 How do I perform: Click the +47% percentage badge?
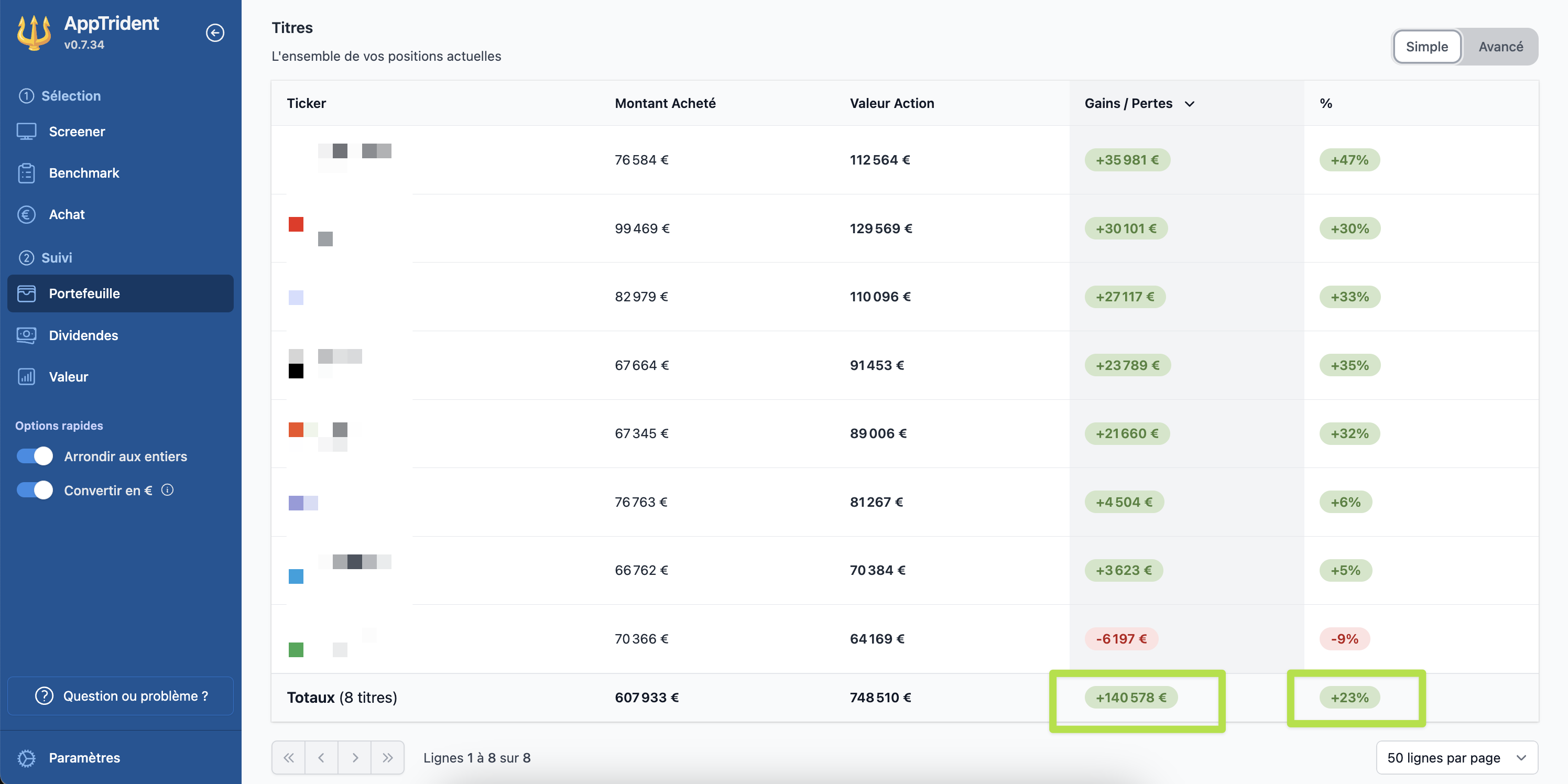(1349, 160)
